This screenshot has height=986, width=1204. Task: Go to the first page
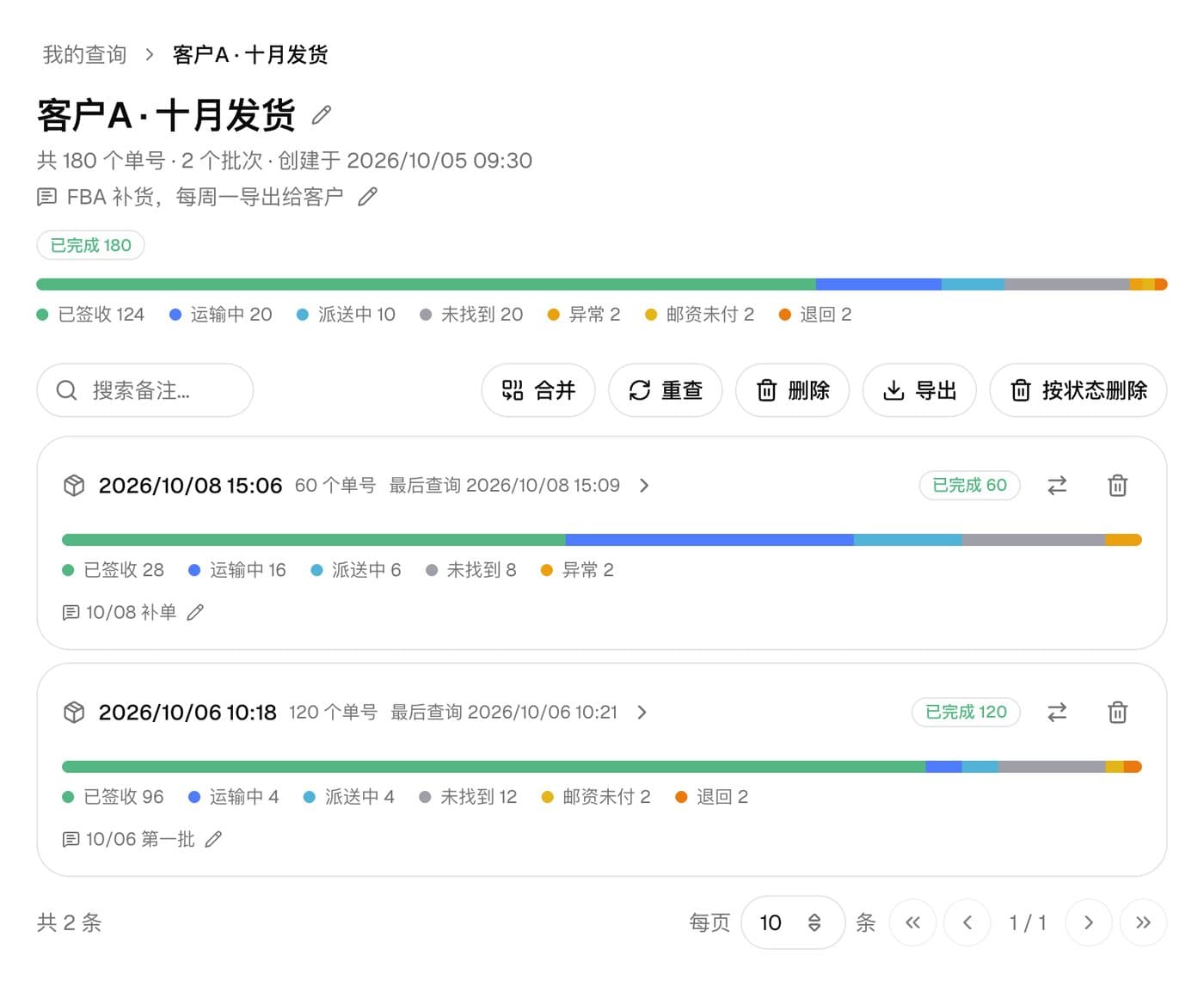pos(912,922)
